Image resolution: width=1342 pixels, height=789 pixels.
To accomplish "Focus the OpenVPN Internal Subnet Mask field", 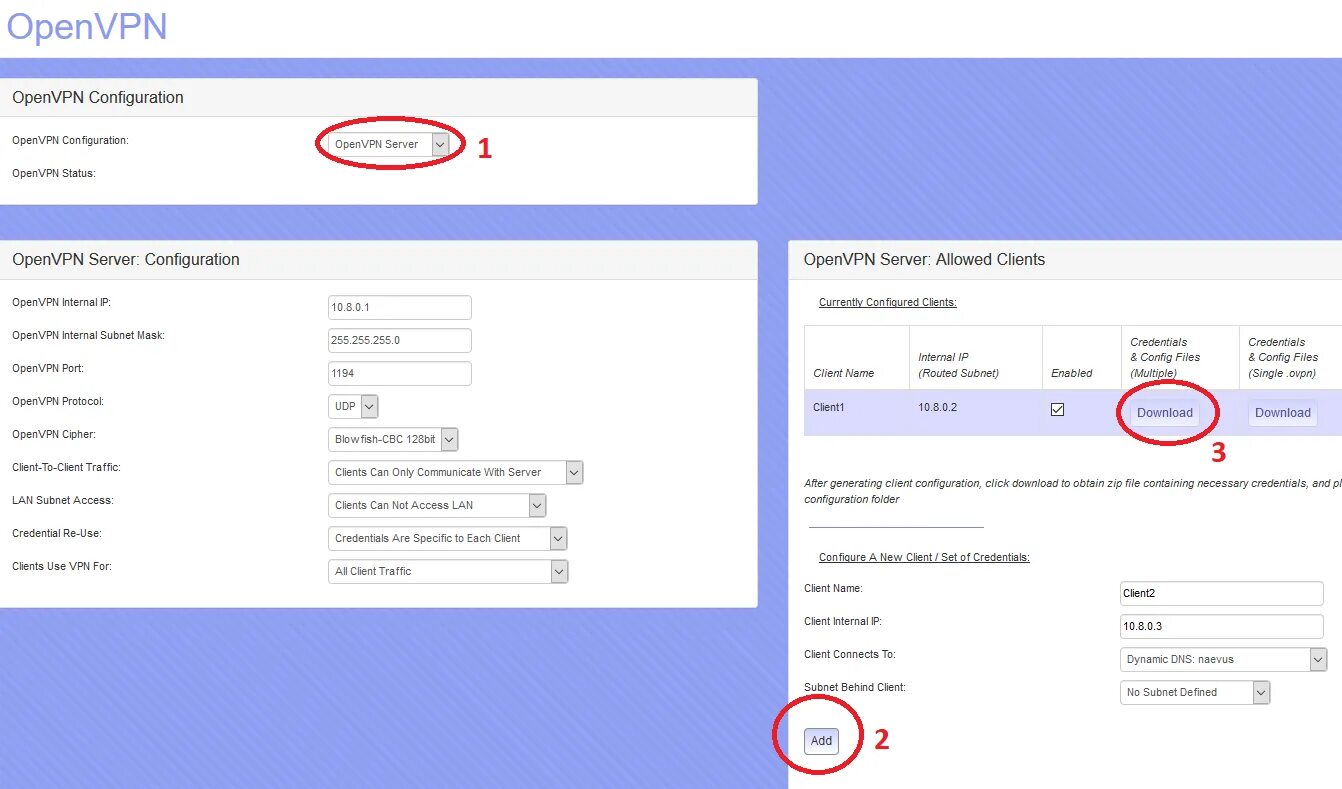I will pos(399,340).
